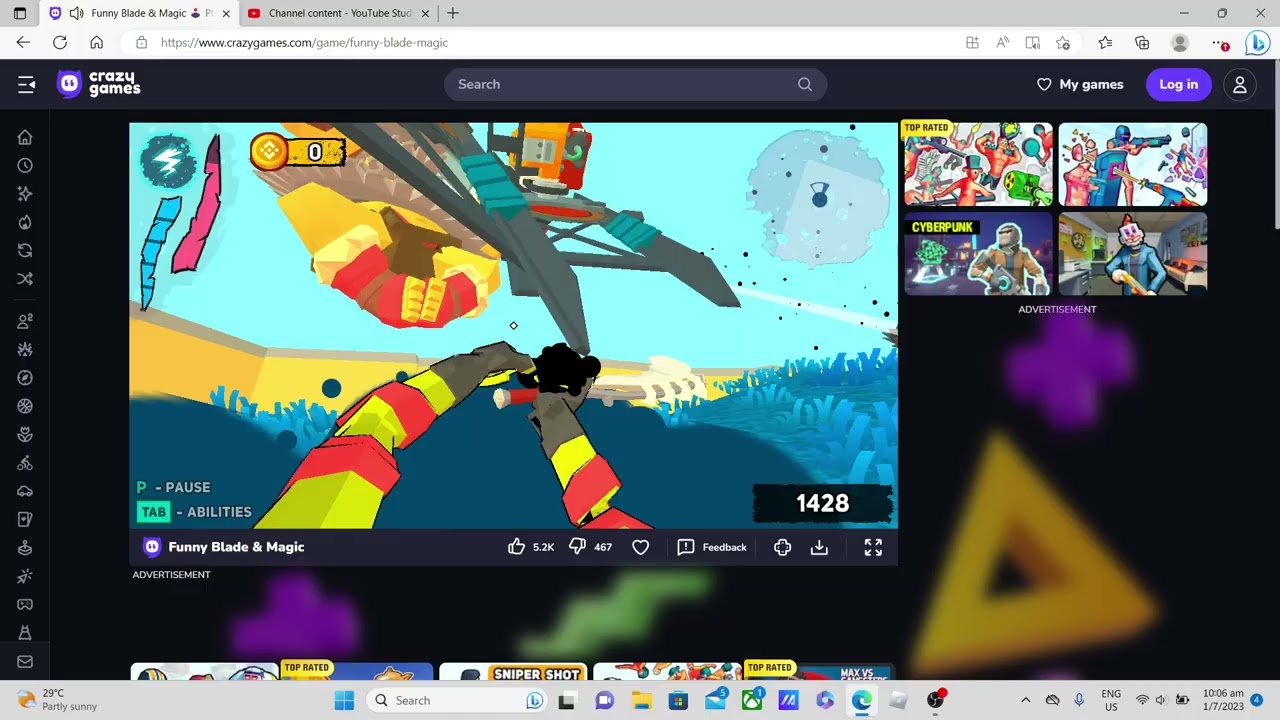The image size is (1280, 720).
Task: Open the clown shooter game thumbnail
Action: 1133,254
